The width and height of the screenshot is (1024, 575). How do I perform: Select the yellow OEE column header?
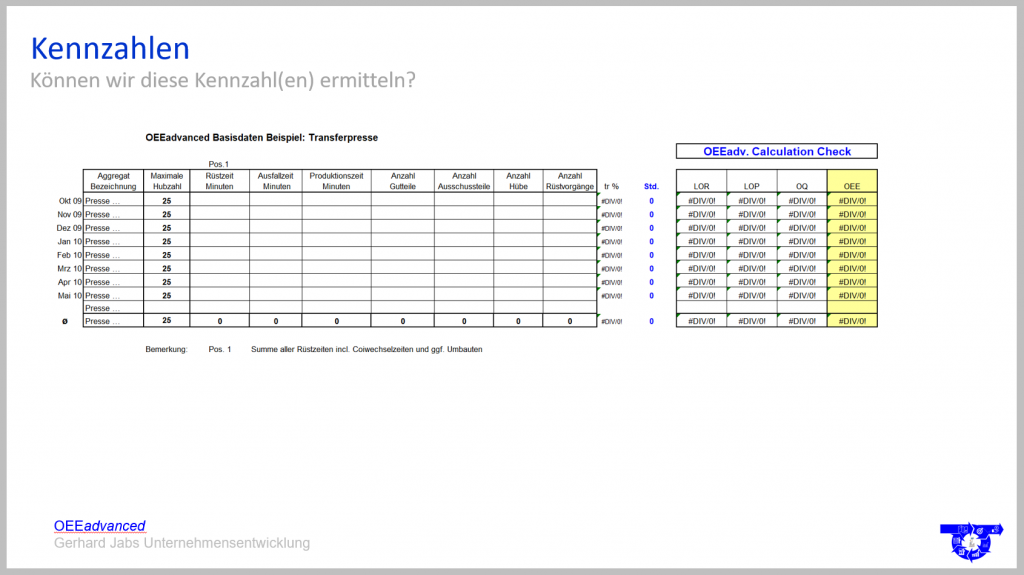click(x=852, y=186)
